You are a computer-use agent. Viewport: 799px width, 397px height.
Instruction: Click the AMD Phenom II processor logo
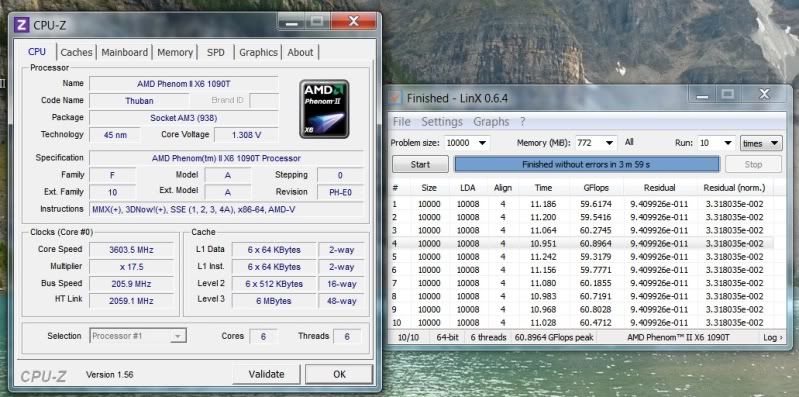(x=324, y=109)
